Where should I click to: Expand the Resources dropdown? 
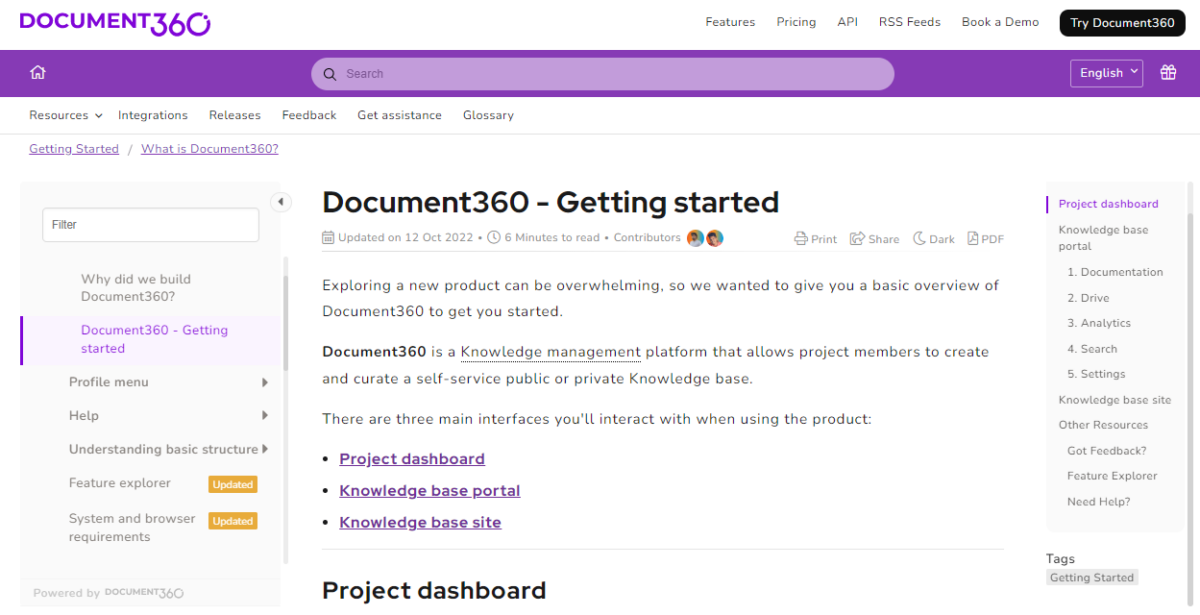point(65,115)
